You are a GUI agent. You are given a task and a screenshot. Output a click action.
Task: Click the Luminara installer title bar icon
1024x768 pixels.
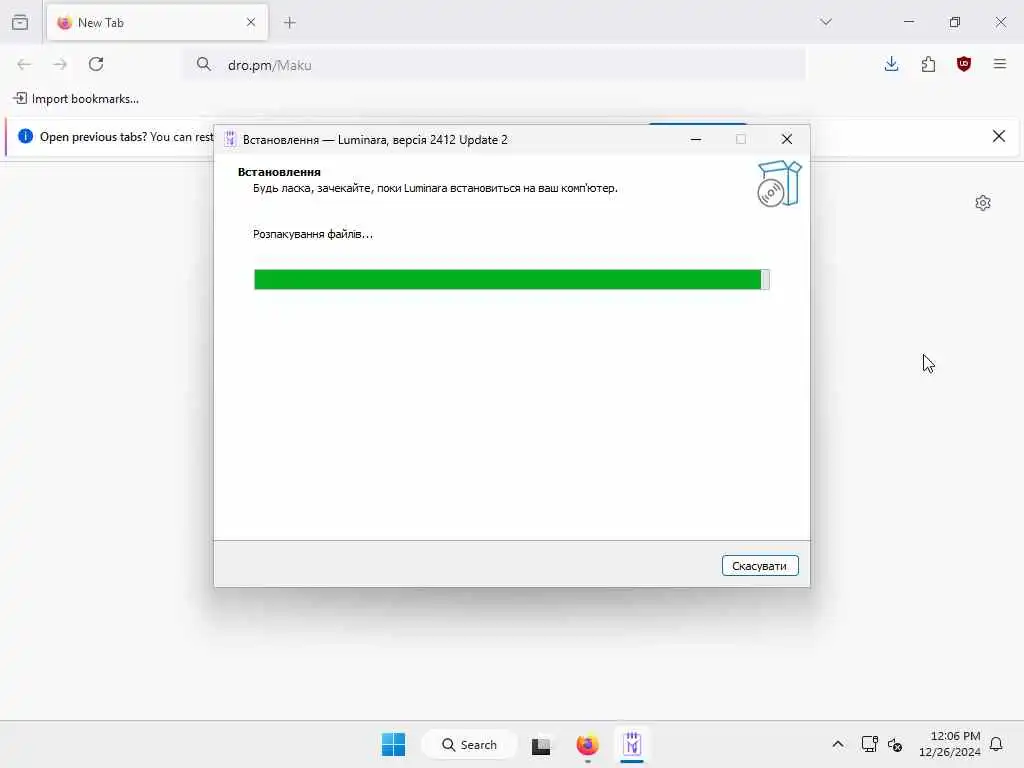(230, 139)
